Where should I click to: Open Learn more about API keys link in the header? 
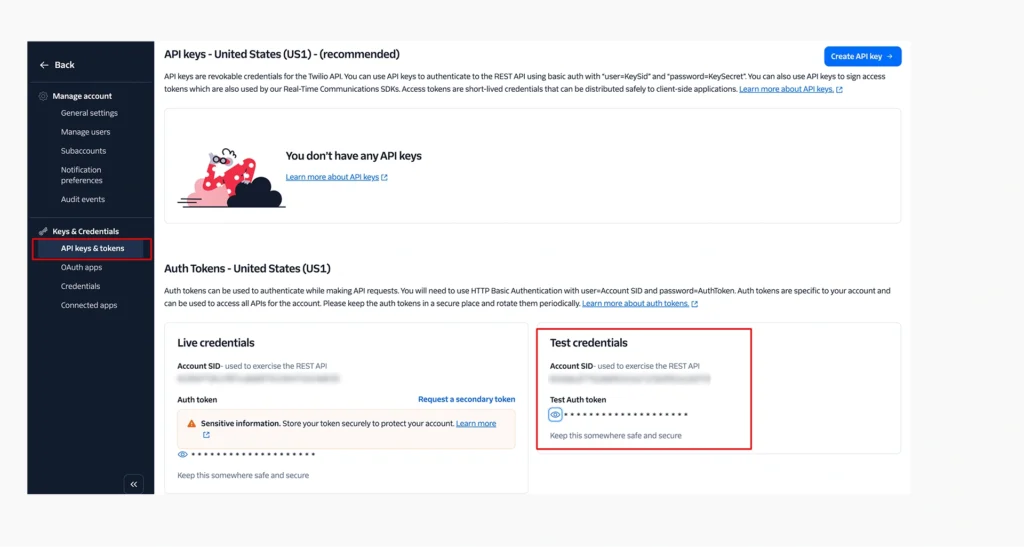coord(786,89)
